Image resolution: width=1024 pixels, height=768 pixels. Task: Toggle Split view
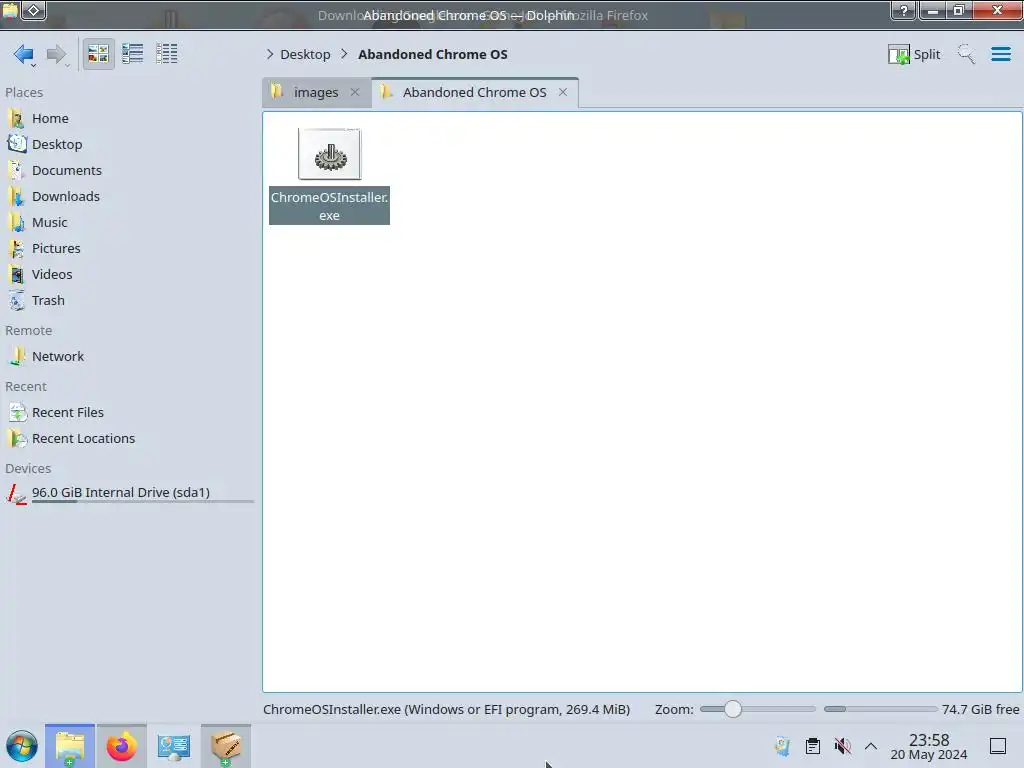(914, 54)
